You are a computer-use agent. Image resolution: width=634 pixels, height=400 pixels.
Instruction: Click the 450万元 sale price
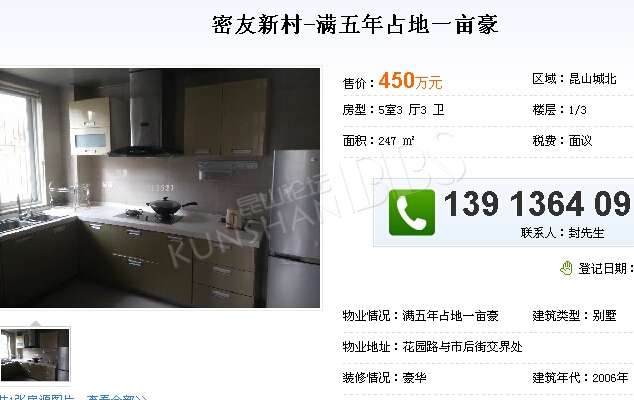tap(410, 80)
